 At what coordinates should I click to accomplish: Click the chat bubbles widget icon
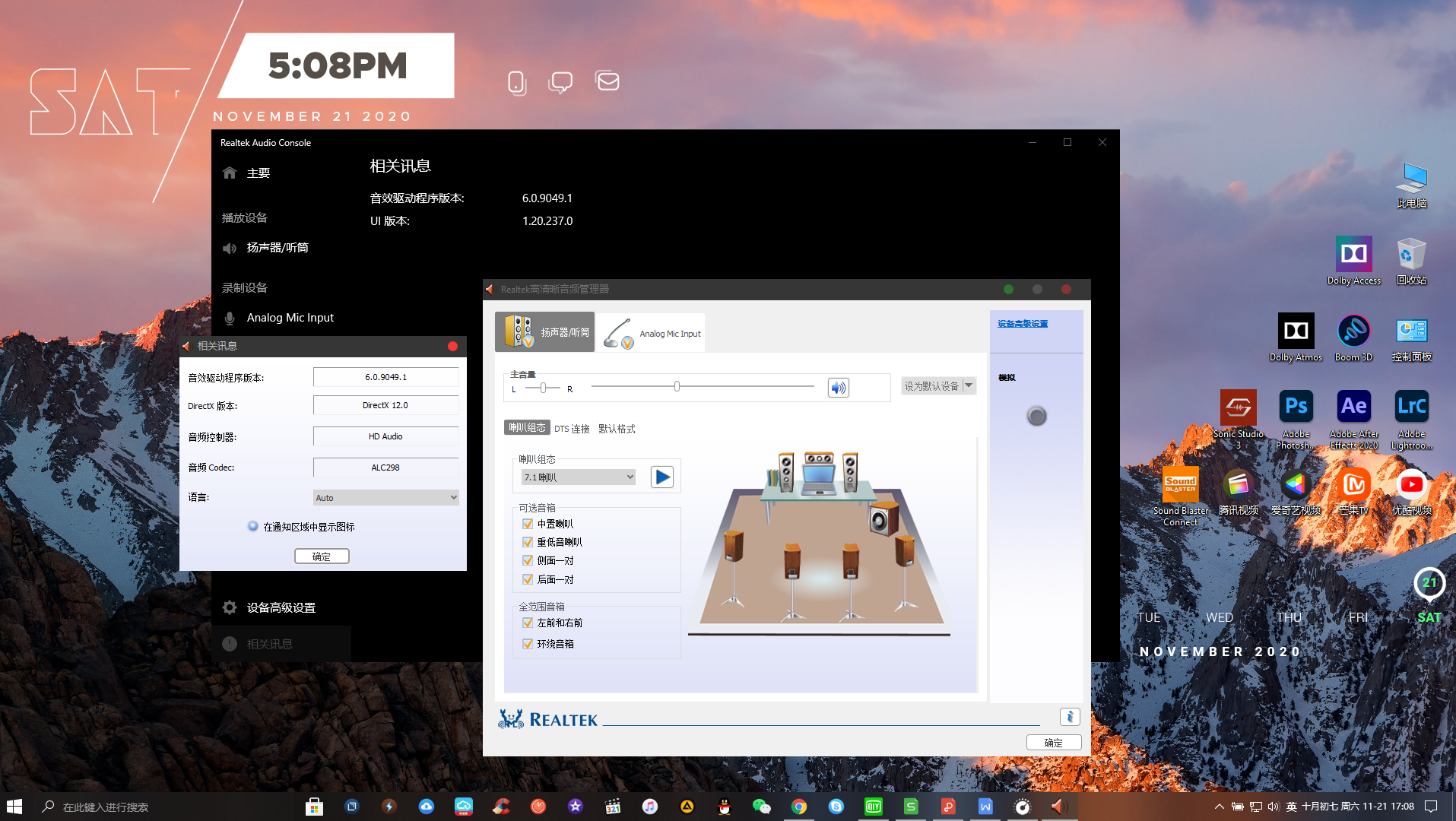pos(560,82)
